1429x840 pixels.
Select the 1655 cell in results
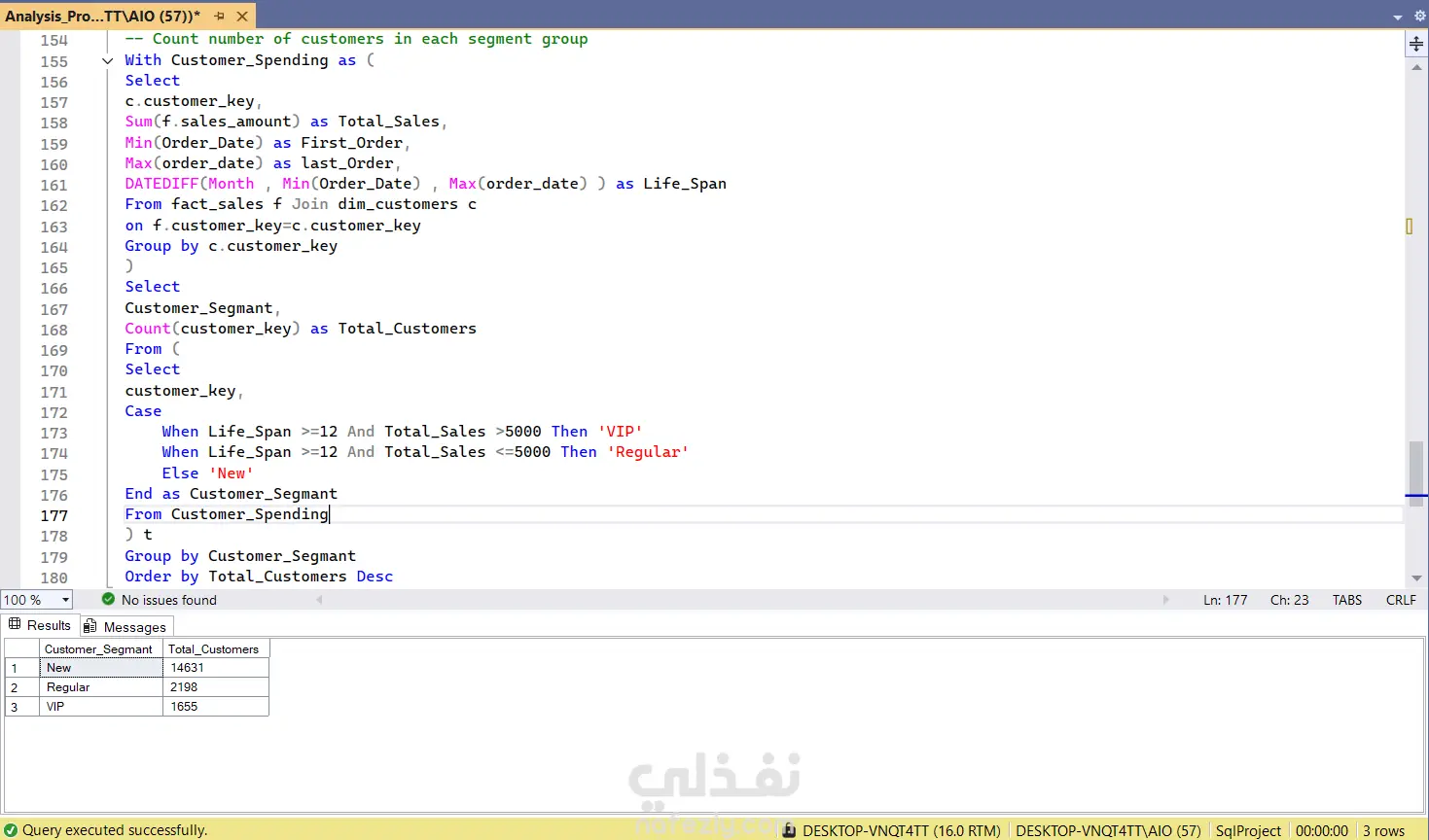(x=215, y=707)
